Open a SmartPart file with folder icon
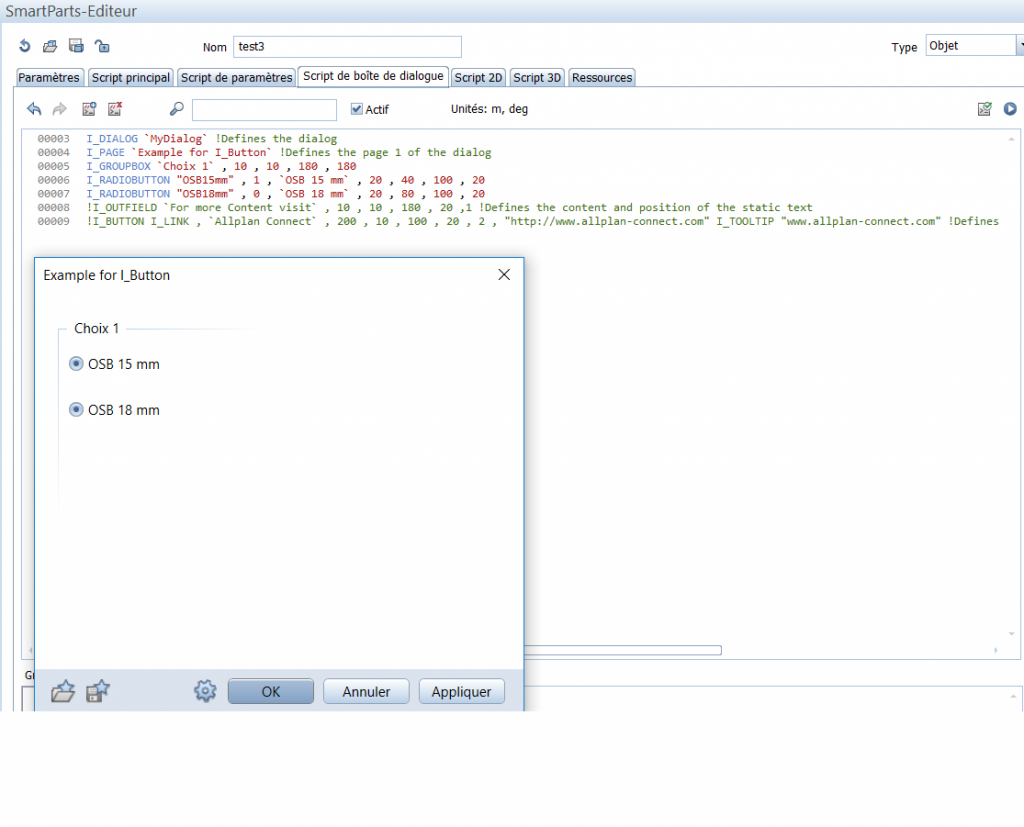The height and width of the screenshot is (827, 1024). (50, 46)
